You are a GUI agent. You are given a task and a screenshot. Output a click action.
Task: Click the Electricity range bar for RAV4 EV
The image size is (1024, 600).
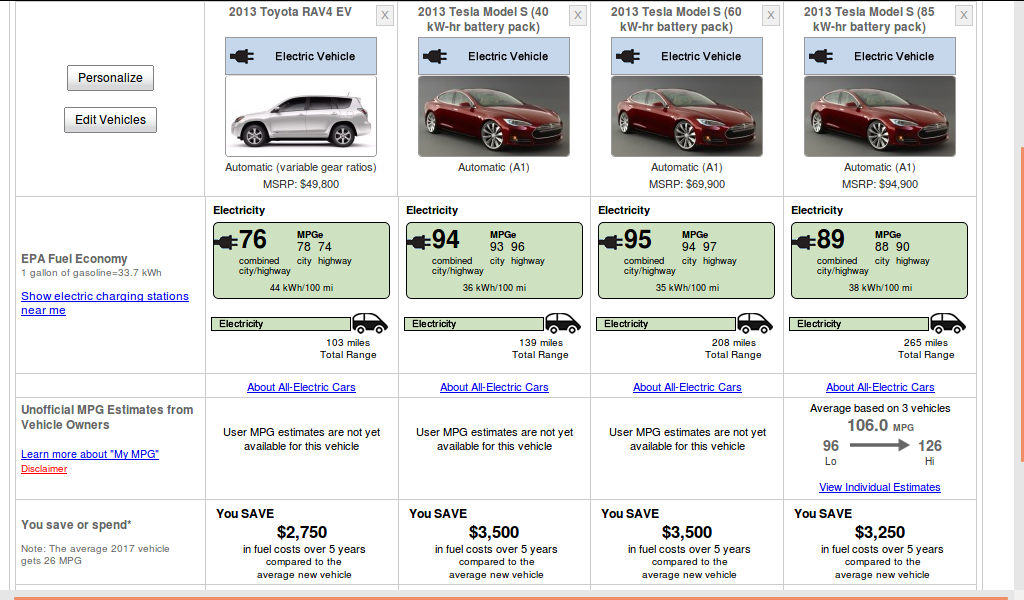pos(281,324)
